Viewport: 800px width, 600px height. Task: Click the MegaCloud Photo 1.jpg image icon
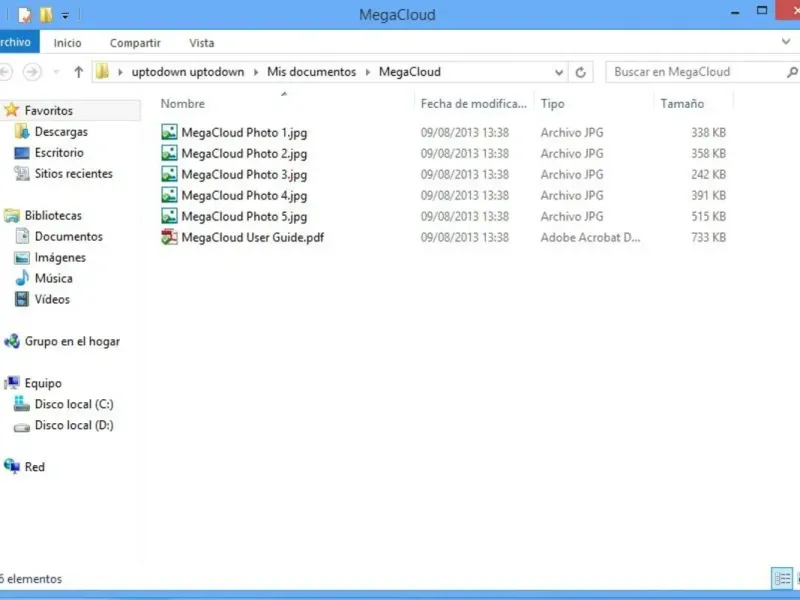coord(169,132)
